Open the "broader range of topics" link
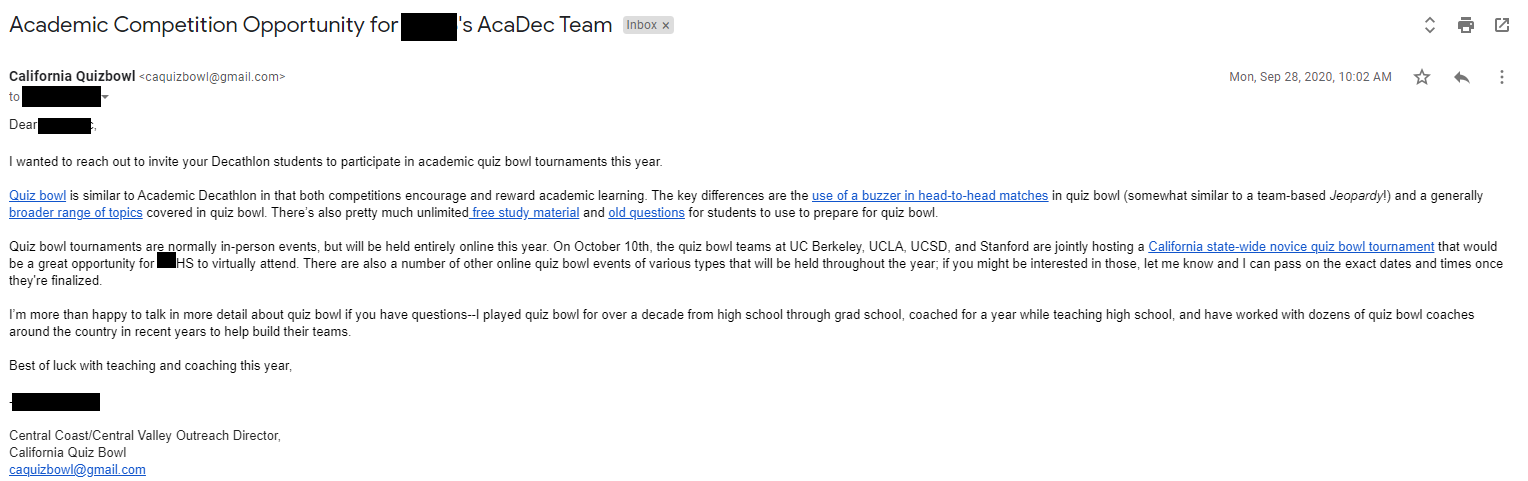This screenshot has height=481, width=1528. (75, 213)
